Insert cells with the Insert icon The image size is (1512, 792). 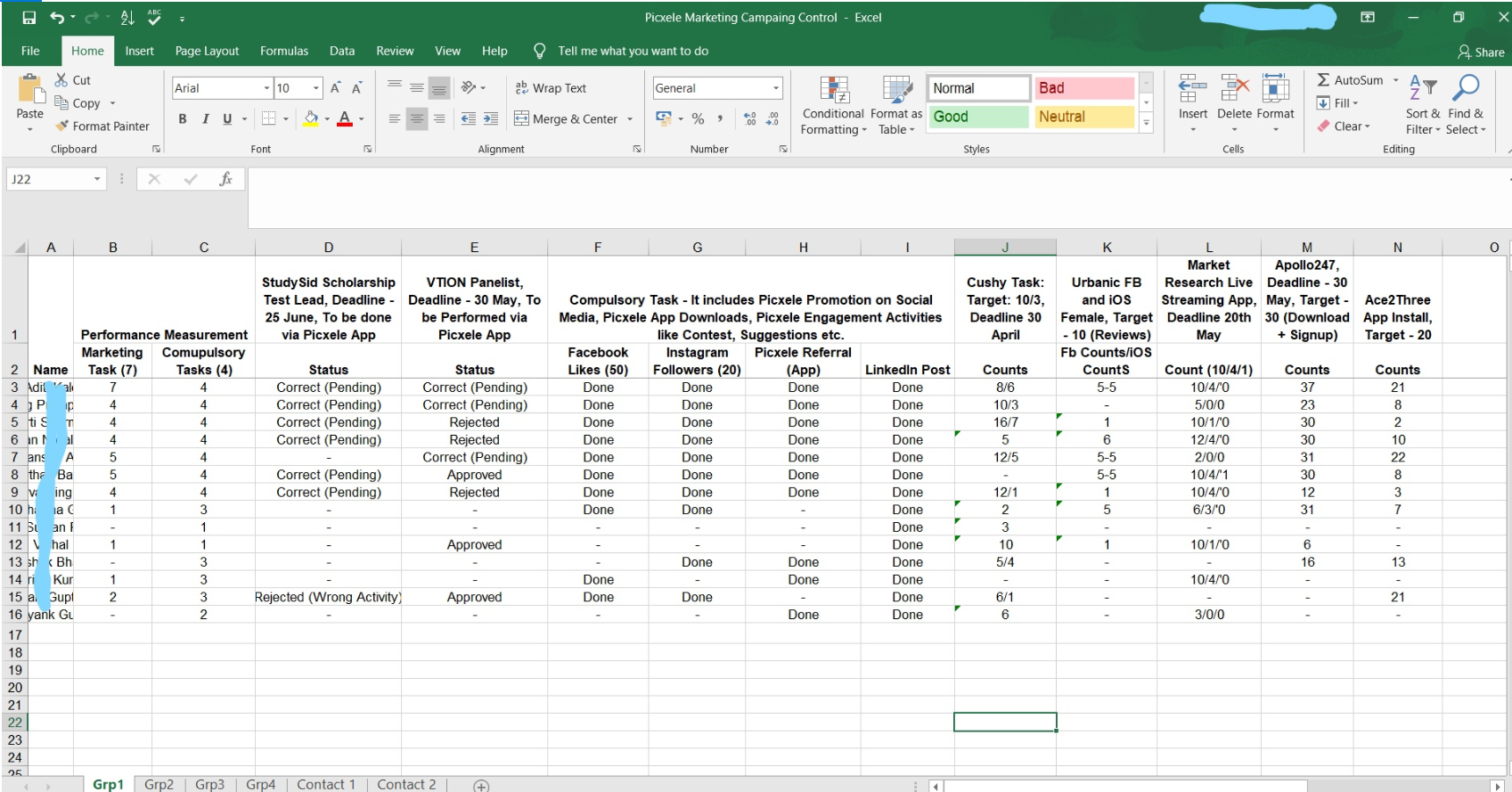[1193, 89]
